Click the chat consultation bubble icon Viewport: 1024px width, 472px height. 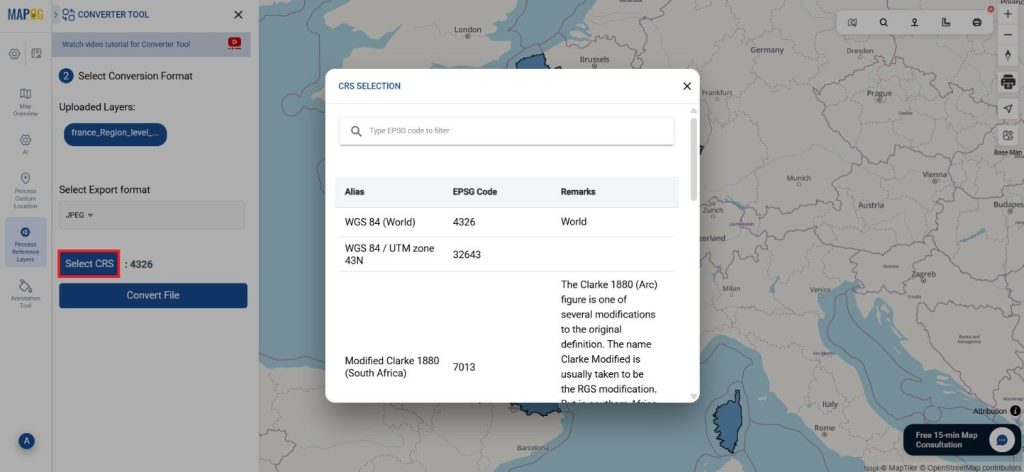1001,440
